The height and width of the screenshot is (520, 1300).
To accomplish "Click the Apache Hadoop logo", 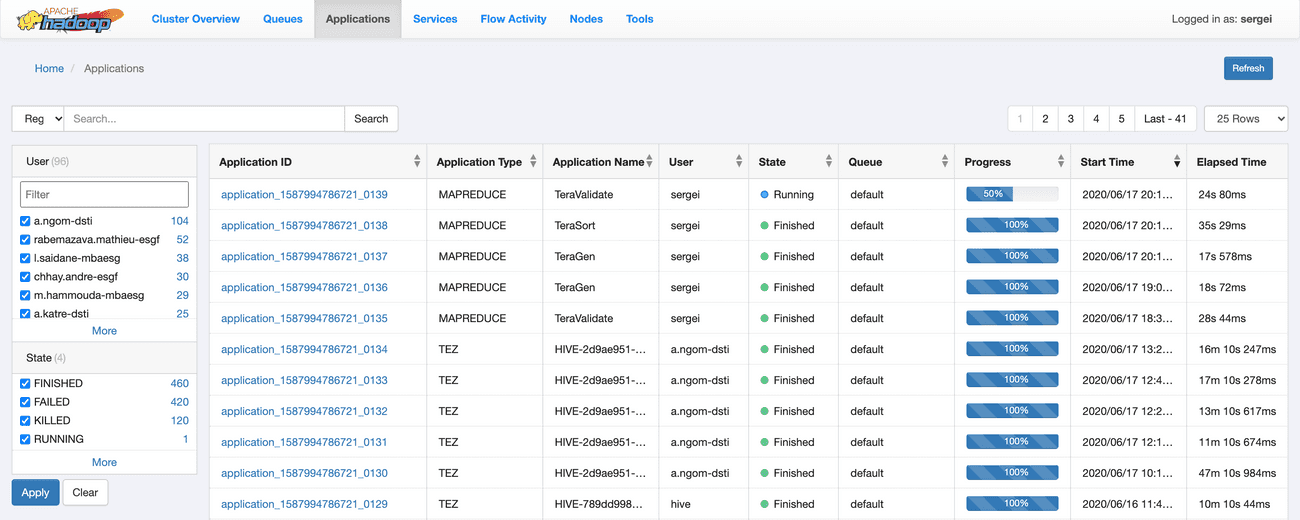I will pos(70,19).
